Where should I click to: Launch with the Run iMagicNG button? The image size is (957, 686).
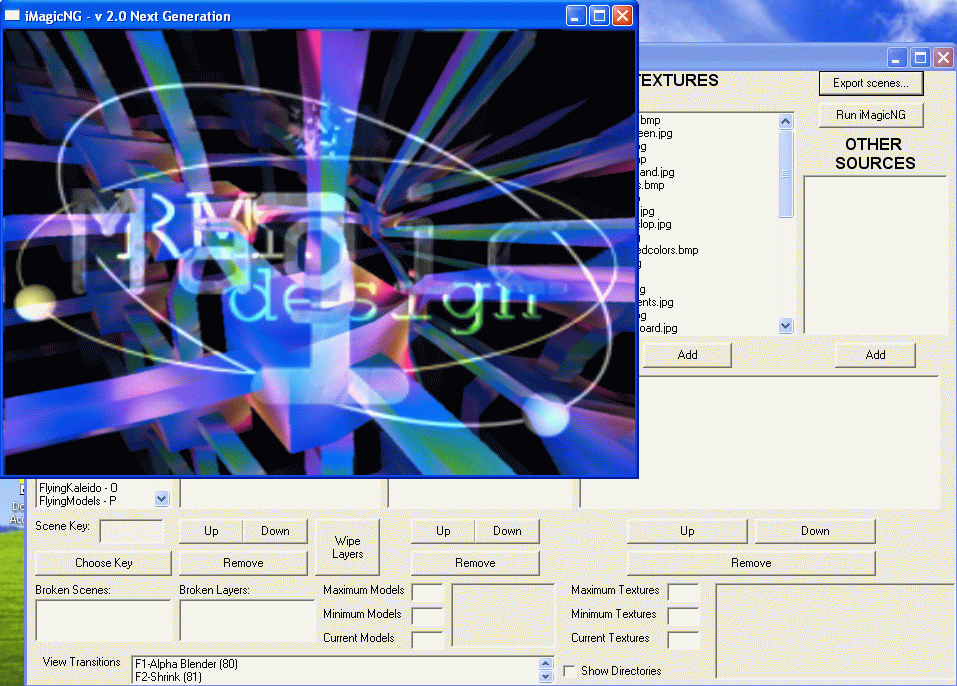coord(871,115)
